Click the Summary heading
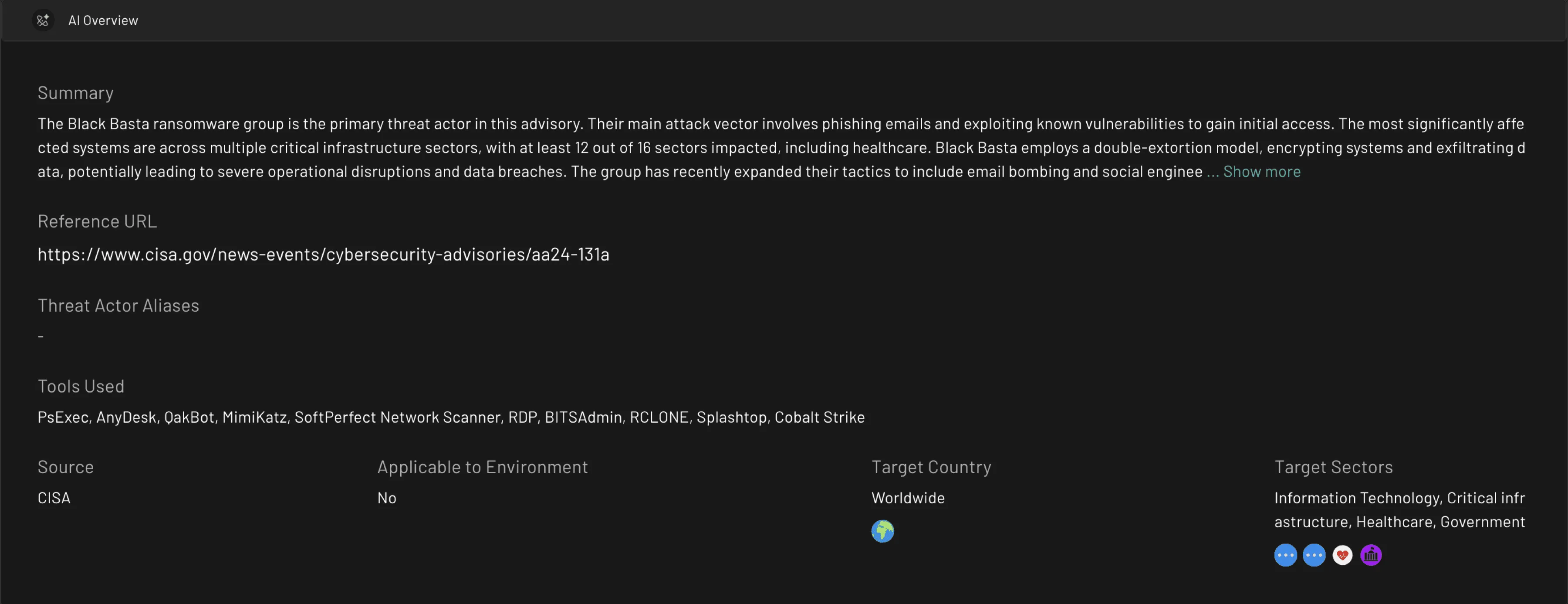Viewport: 1568px width, 604px height. tap(75, 92)
